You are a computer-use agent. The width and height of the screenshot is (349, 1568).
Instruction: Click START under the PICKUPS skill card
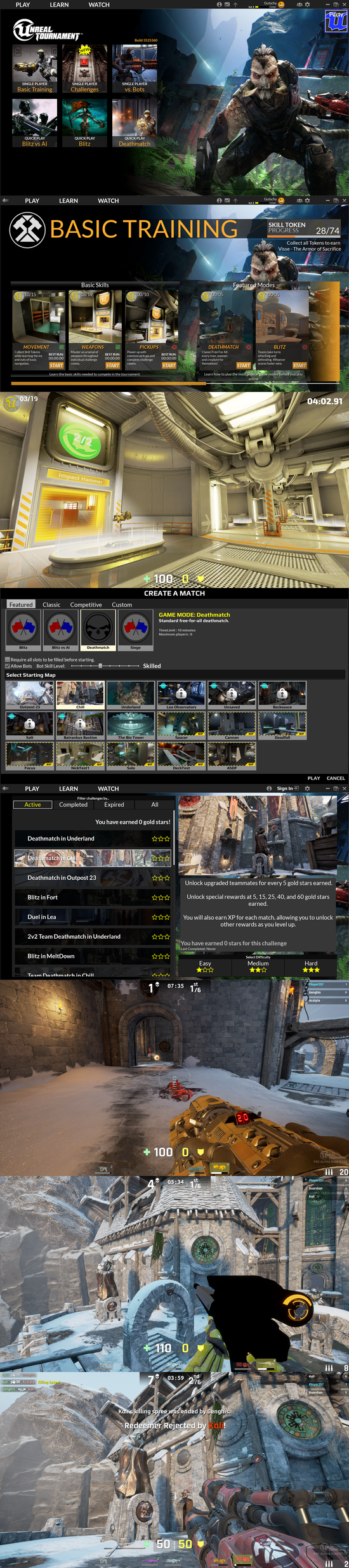(169, 365)
